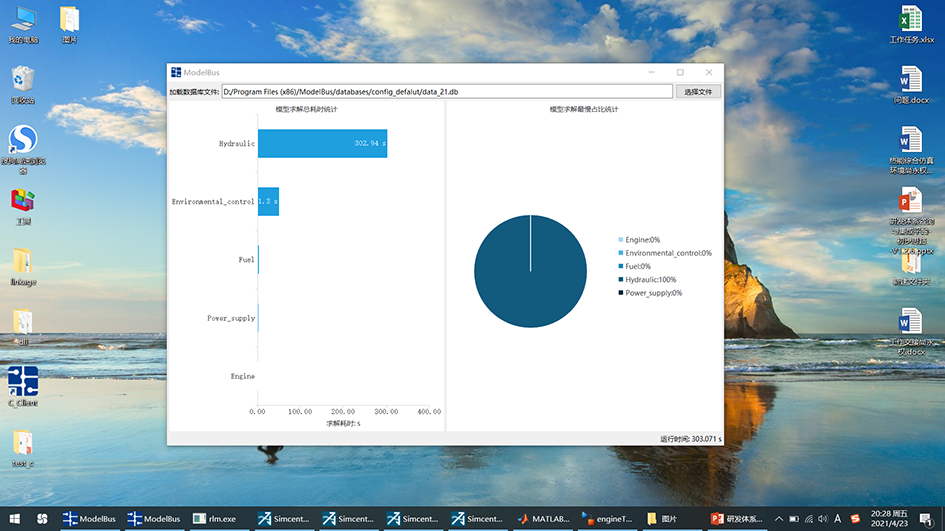
Task: Click the Hydraulic bar in the chart
Action: pos(322,143)
